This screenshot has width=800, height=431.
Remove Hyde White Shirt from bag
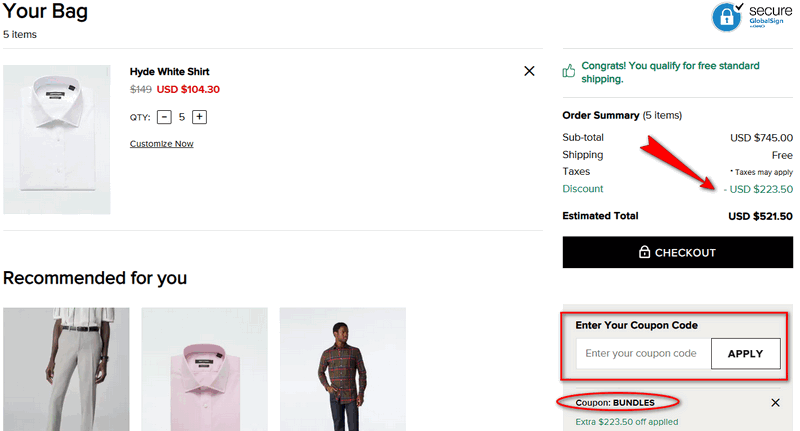(x=529, y=71)
